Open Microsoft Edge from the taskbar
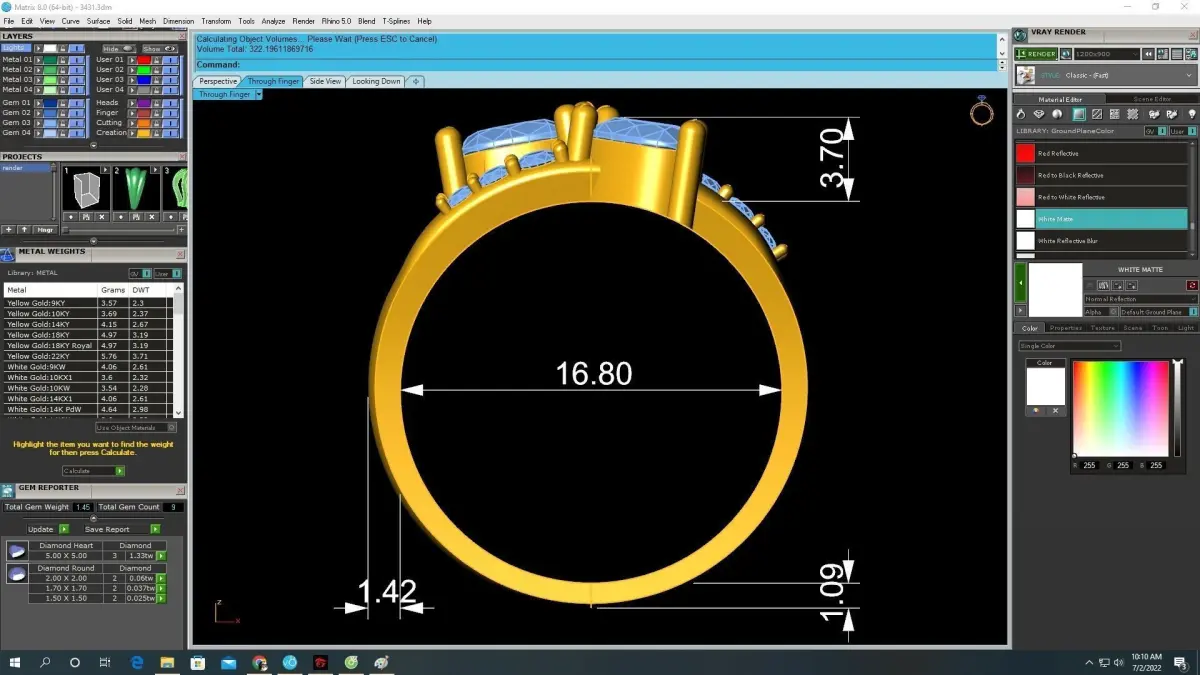This screenshot has width=1200, height=675. coord(137,662)
